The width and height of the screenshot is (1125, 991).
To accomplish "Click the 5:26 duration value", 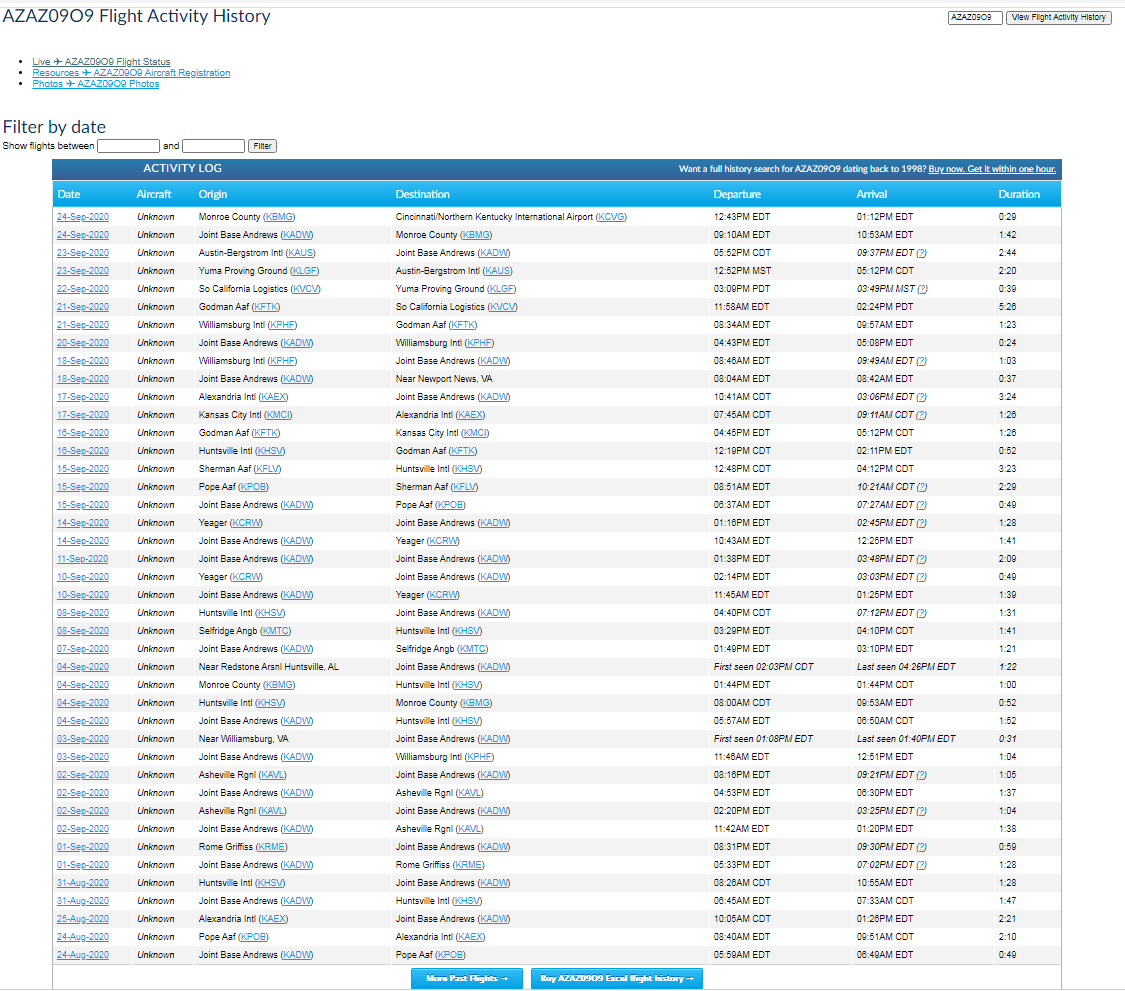I will coord(1007,306).
